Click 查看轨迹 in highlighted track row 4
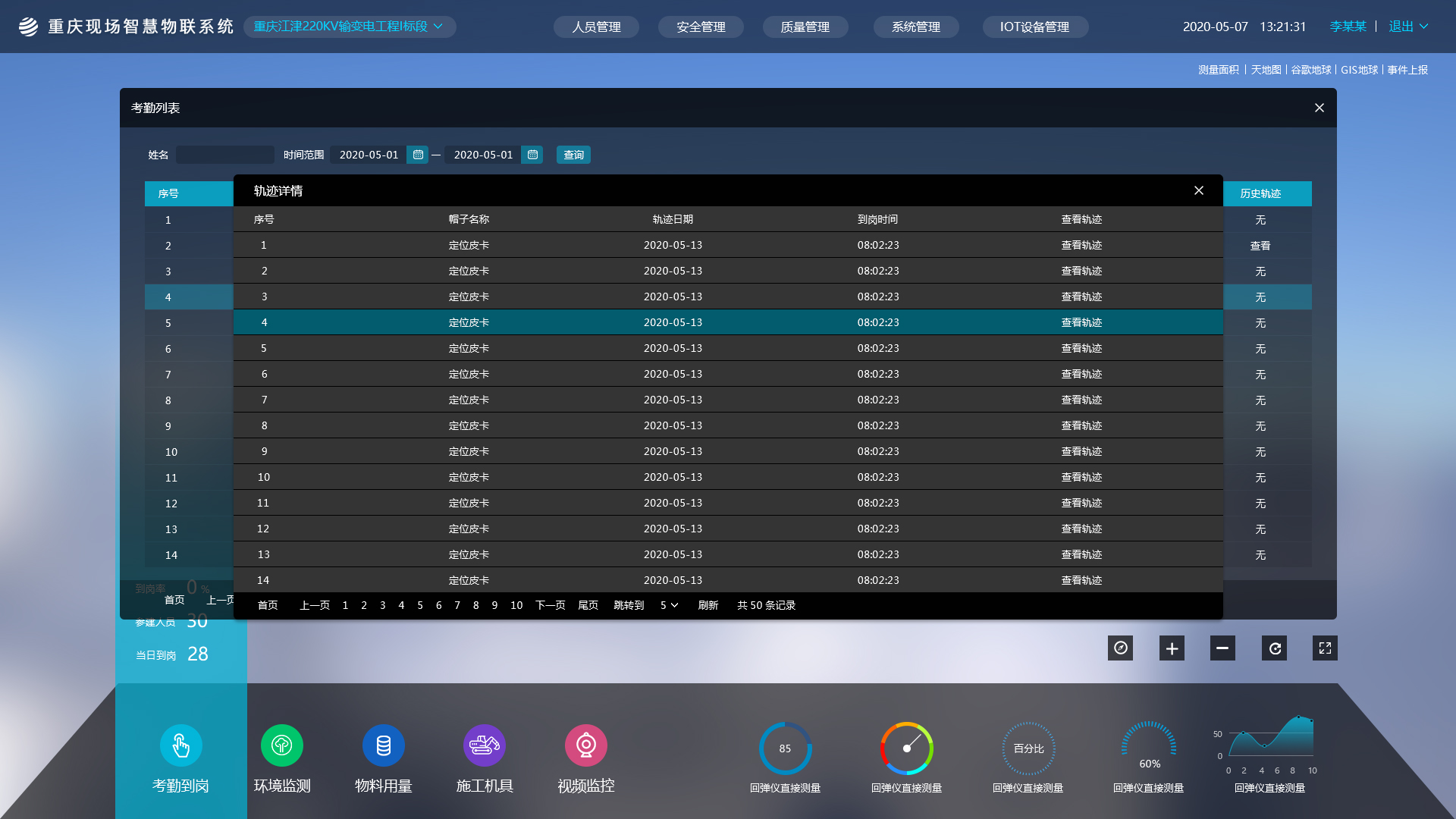This screenshot has height=819, width=1456. click(1081, 322)
